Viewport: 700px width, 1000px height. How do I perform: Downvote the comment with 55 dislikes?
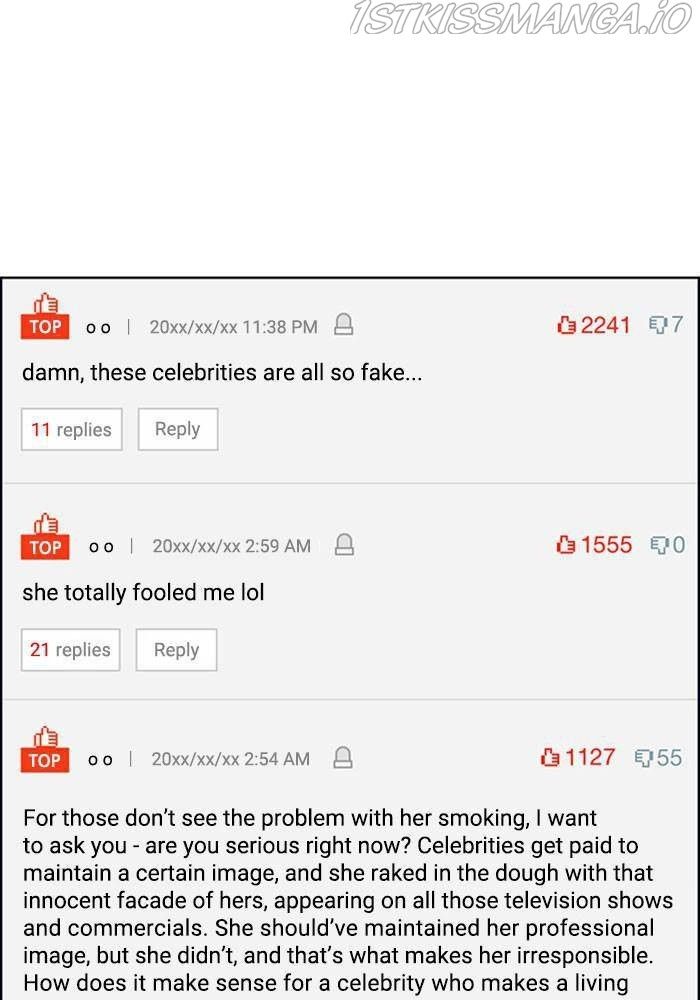tap(643, 758)
